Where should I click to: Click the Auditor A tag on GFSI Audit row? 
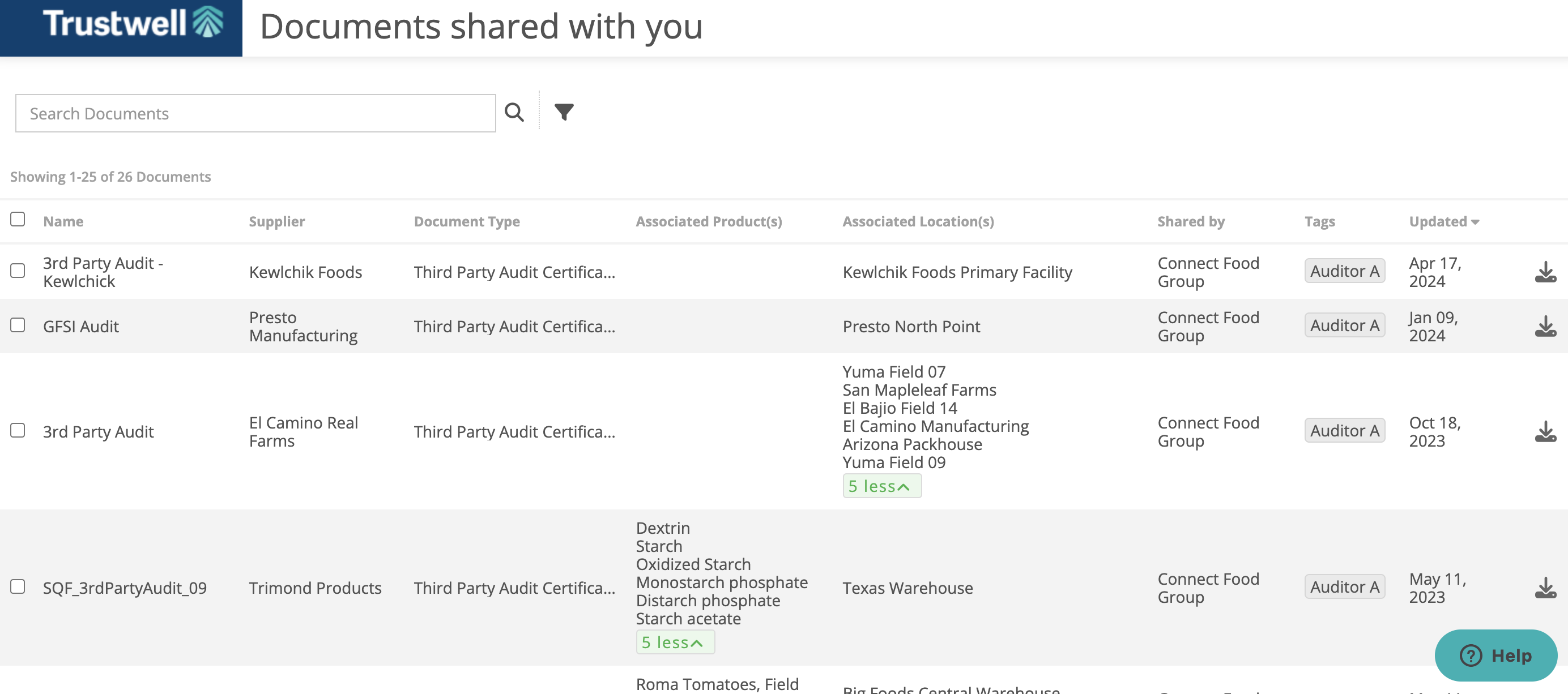[1345, 325]
